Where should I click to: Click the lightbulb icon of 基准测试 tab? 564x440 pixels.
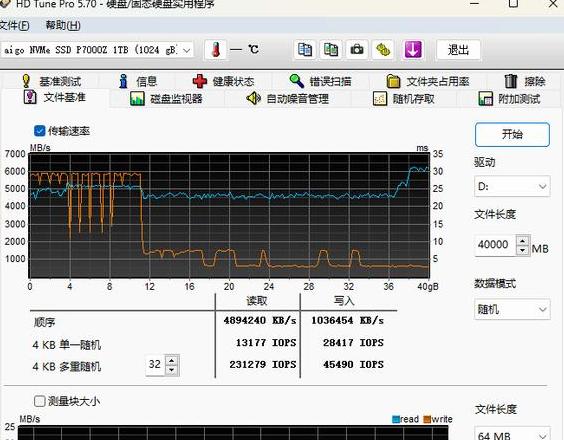pos(26,81)
